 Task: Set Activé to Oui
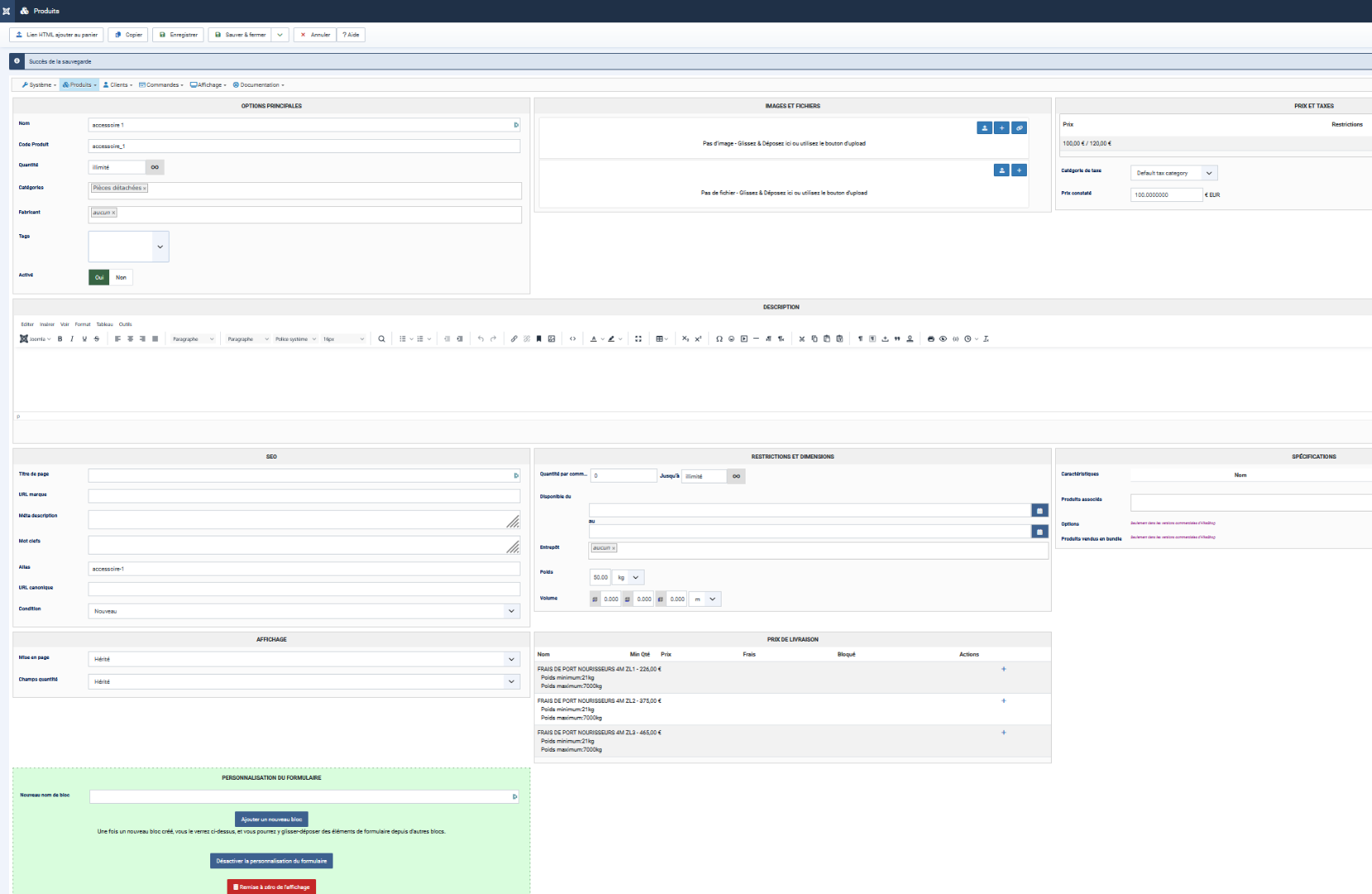(x=99, y=277)
